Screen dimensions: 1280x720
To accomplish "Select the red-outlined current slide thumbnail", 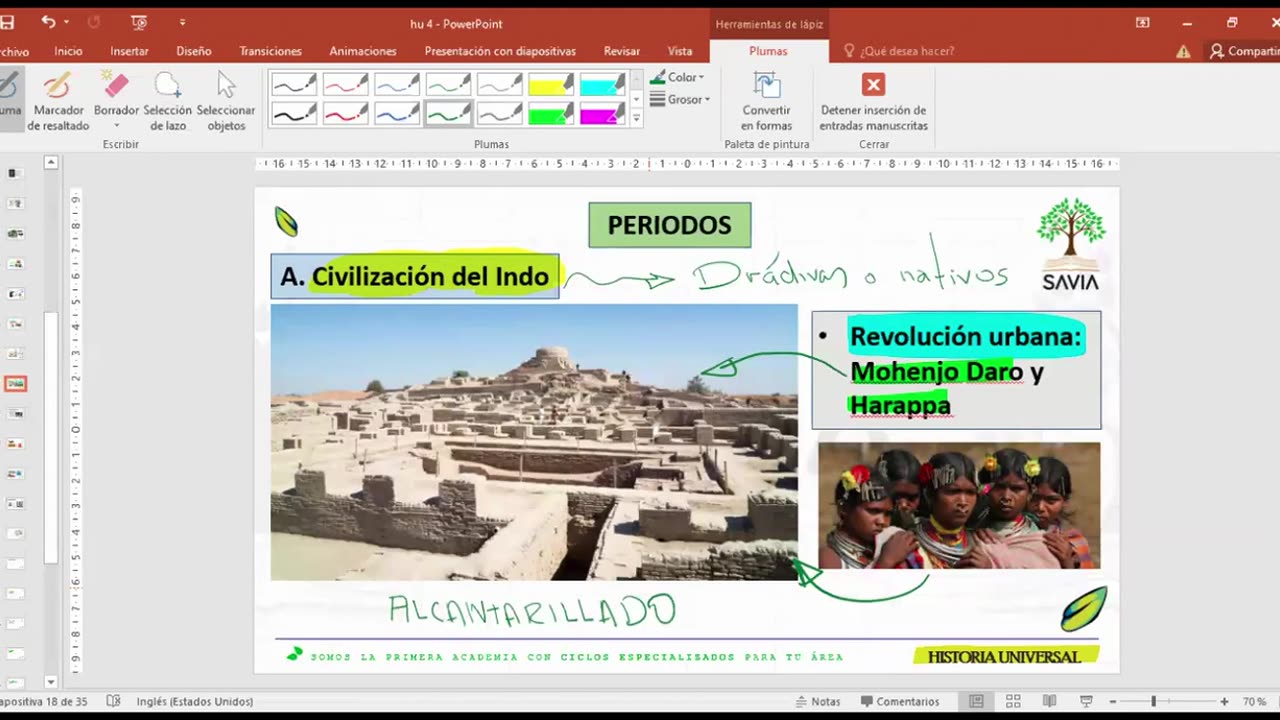I will click(x=15, y=383).
